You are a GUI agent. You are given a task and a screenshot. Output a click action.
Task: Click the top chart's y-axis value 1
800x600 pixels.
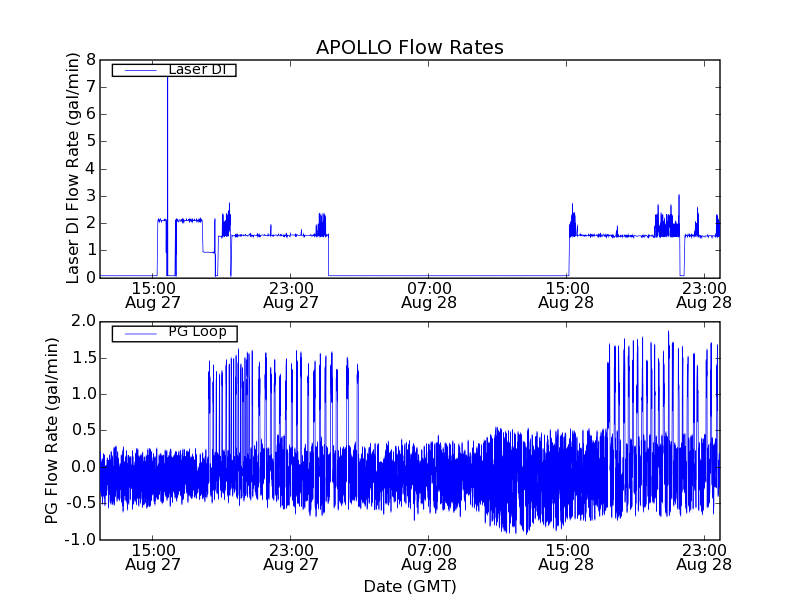91,250
